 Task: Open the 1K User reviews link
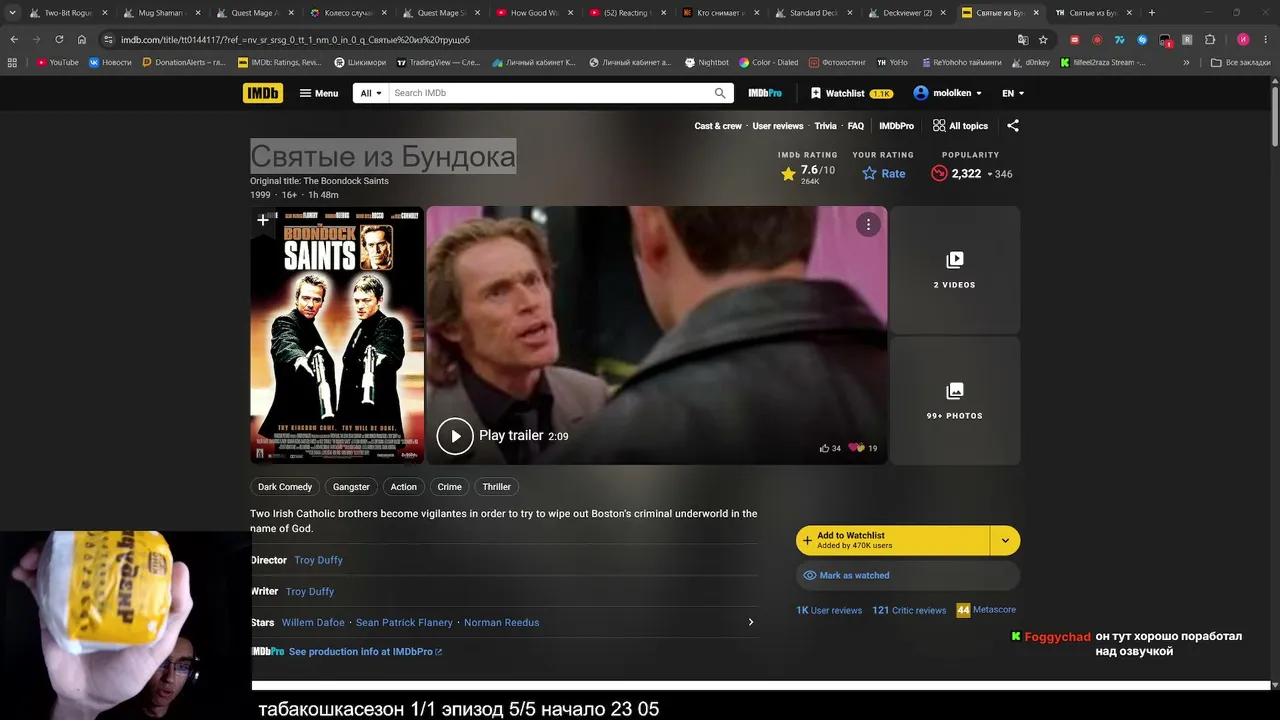[829, 610]
